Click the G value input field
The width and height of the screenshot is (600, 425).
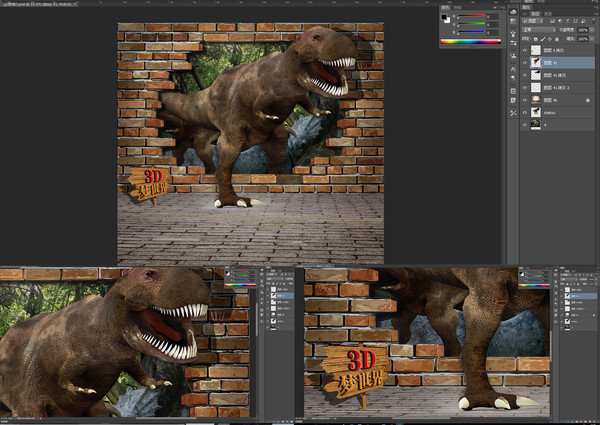492,25
